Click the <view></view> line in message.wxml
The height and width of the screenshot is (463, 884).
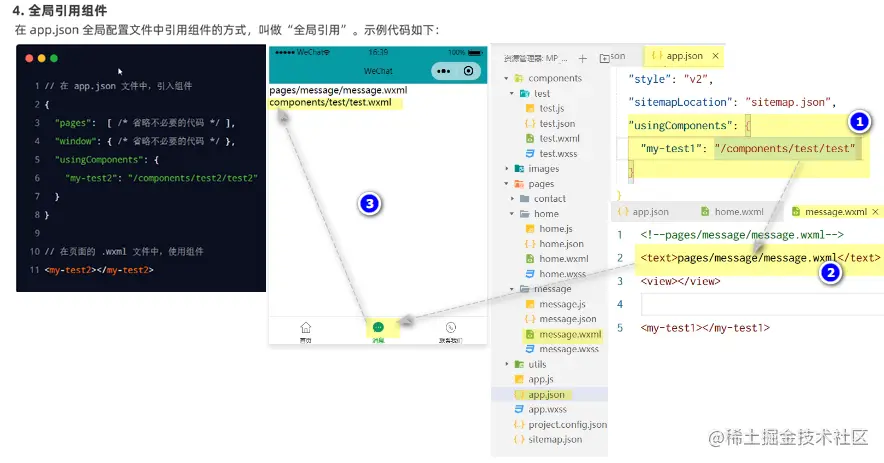pos(680,281)
